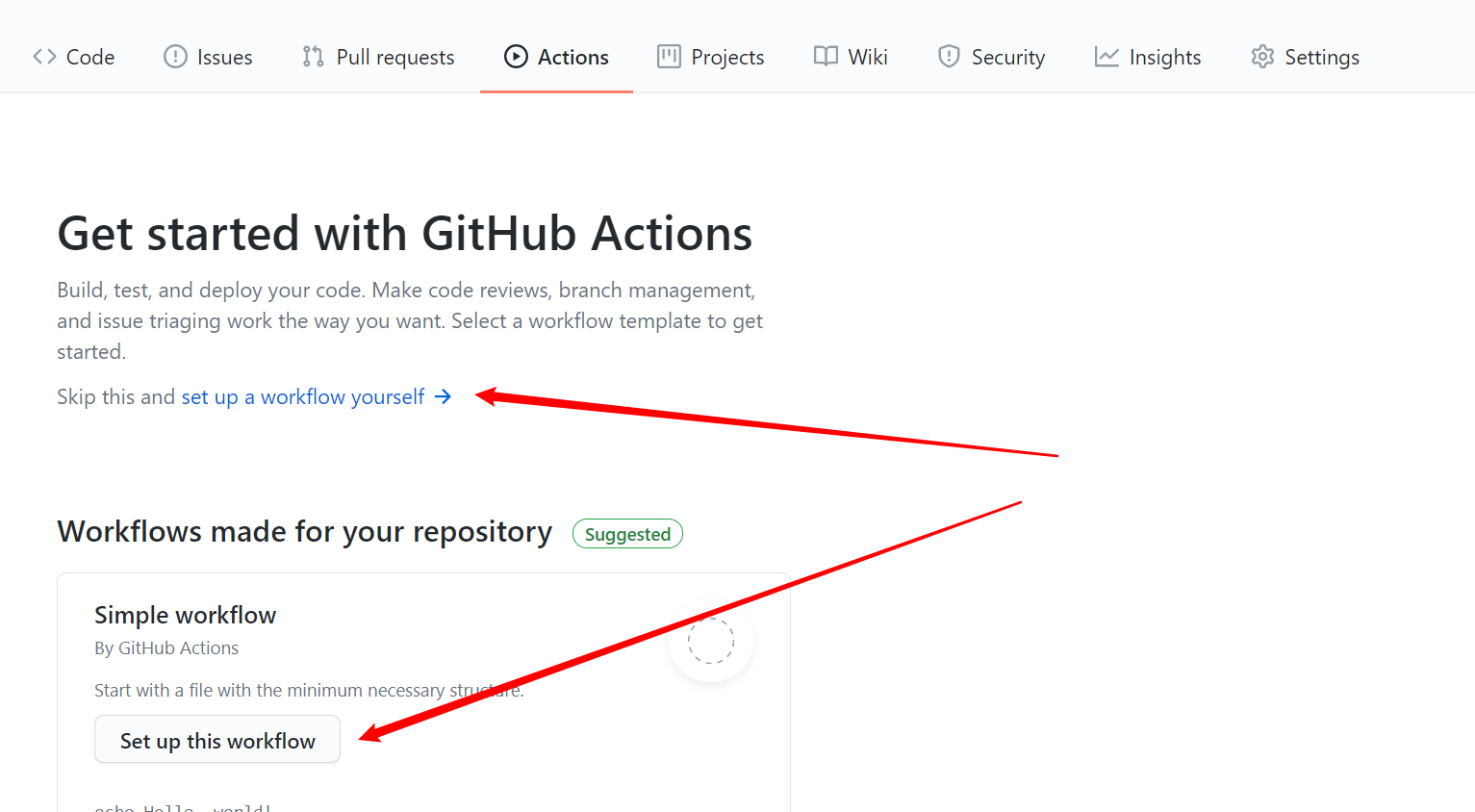Click the gear icon beside Settings
Image resolution: width=1475 pixels, height=812 pixels.
click(x=1261, y=57)
